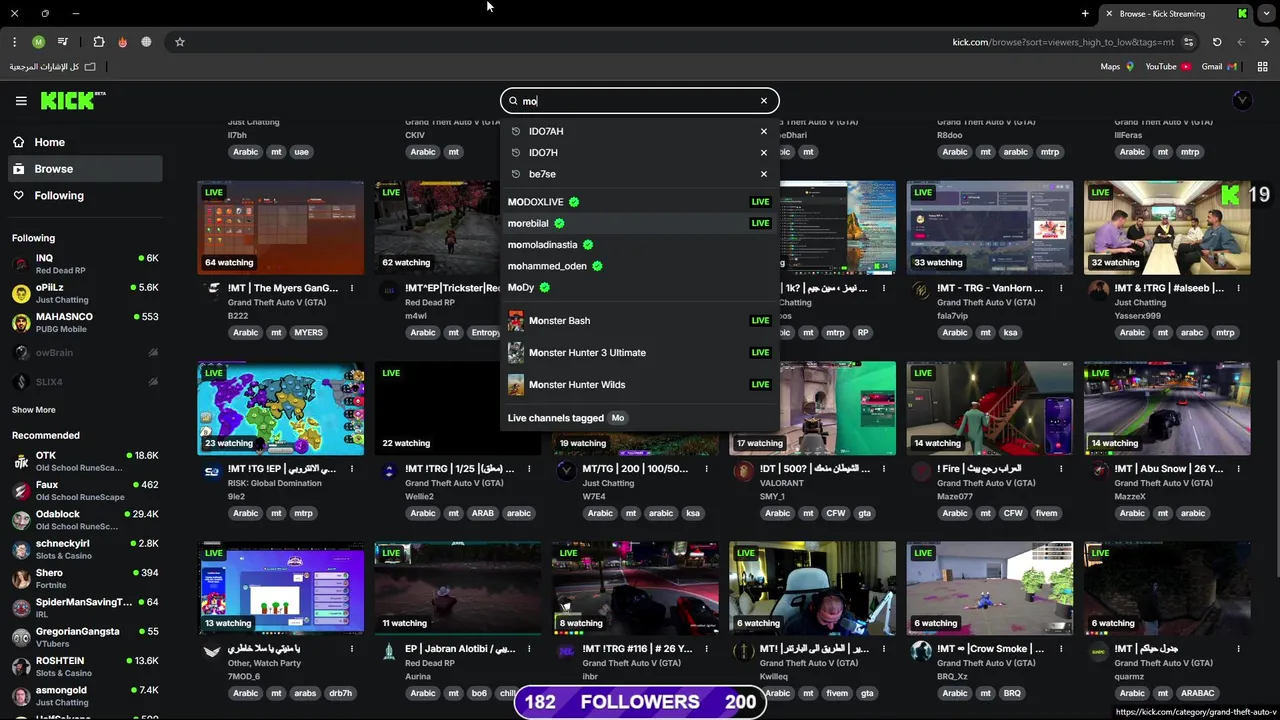
Task: Select recent search be7se
Action: click(x=542, y=174)
